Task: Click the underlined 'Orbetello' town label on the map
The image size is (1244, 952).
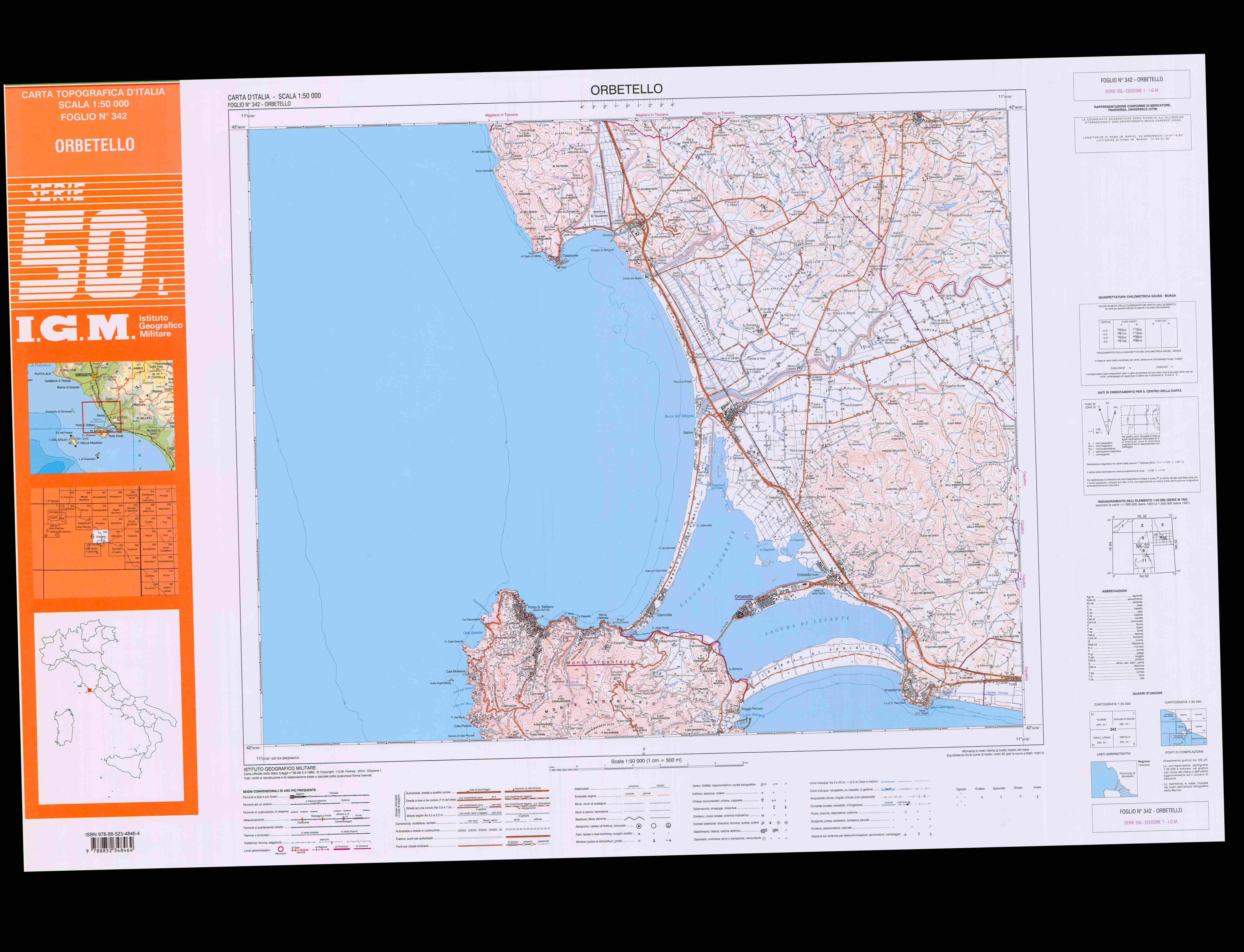Action: pos(744,597)
